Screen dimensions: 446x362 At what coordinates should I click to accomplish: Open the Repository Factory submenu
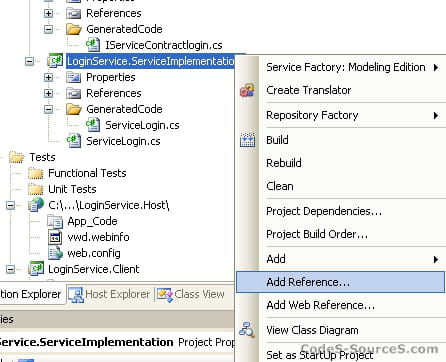[x=352, y=115]
